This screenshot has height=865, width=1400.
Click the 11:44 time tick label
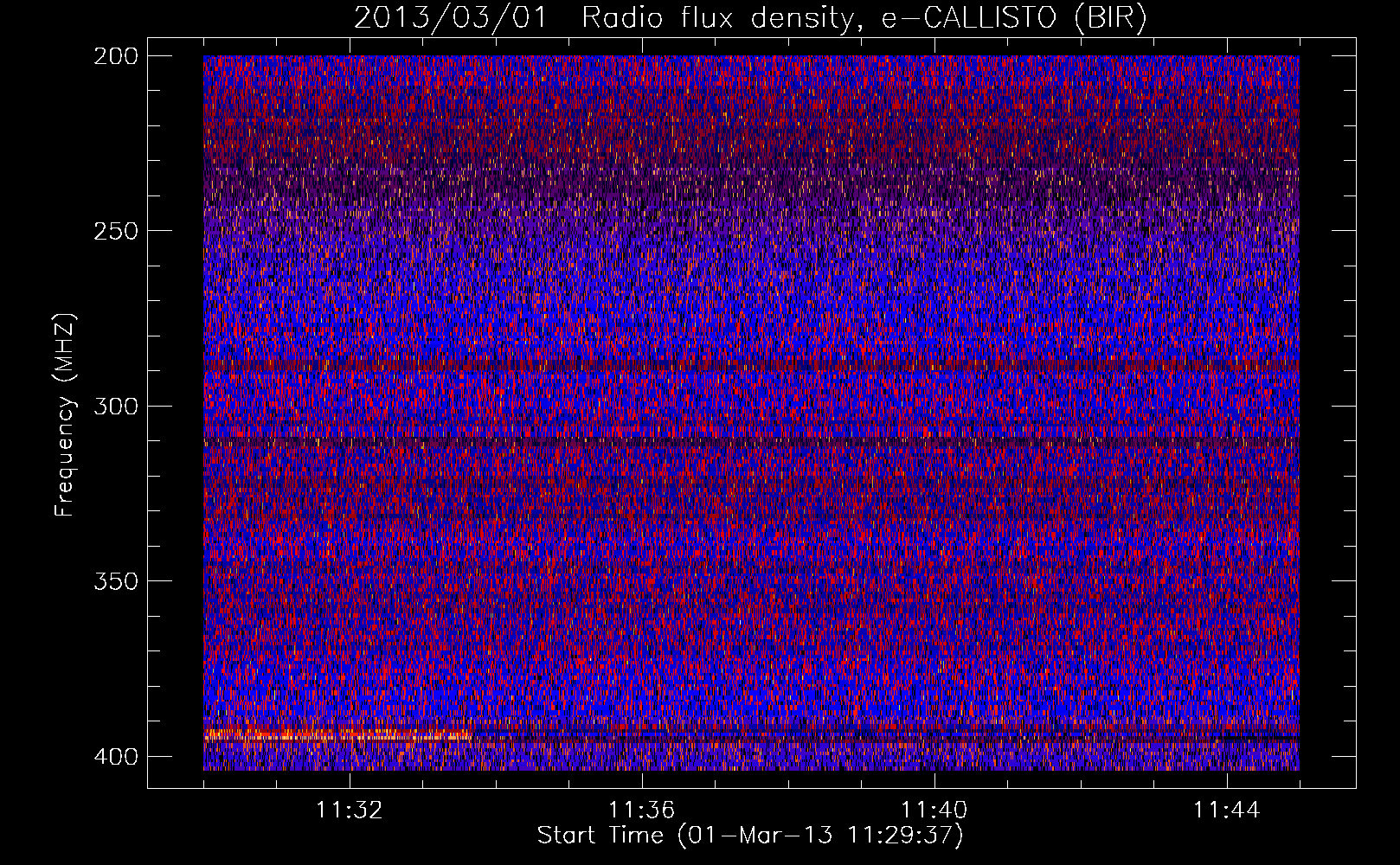(1227, 811)
